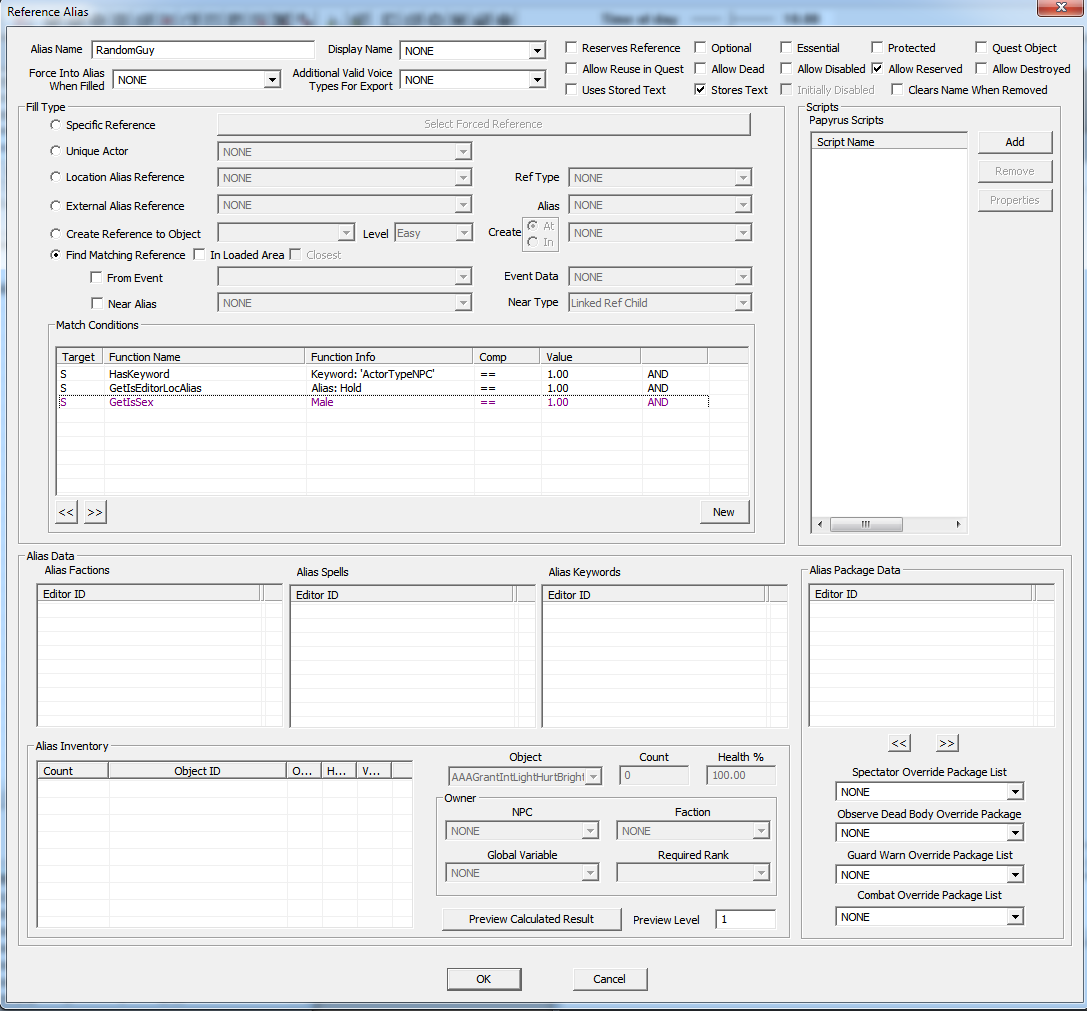Click the Add script button
1087x1011 pixels.
(x=1014, y=142)
